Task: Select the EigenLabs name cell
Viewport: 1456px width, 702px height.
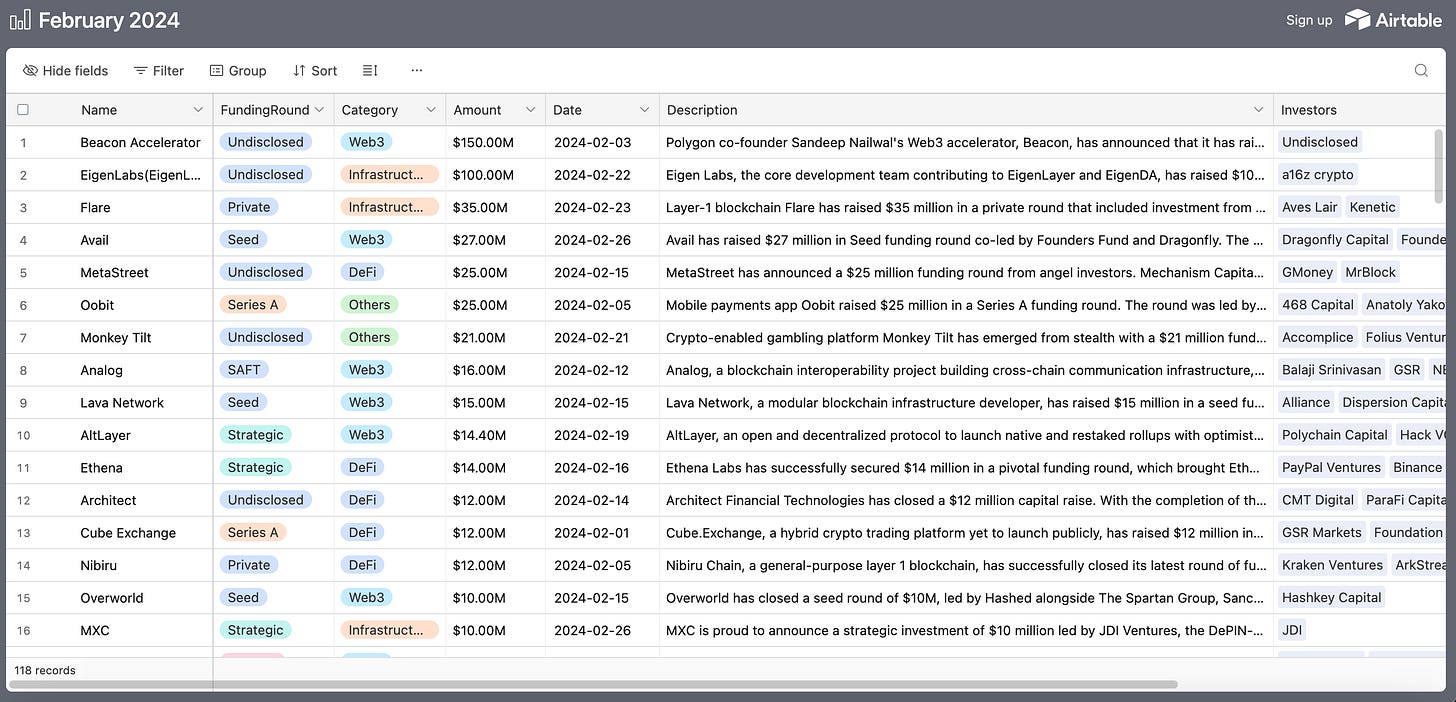Action: click(x=140, y=175)
